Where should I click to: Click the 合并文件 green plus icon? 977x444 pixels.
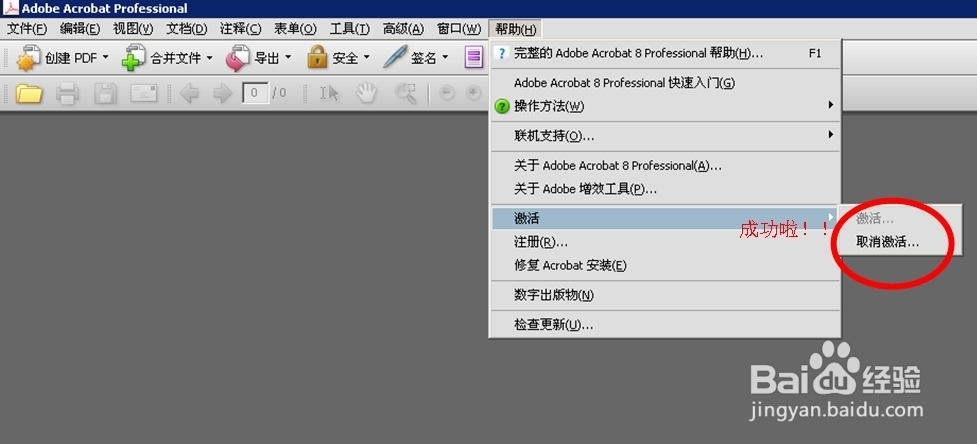133,58
